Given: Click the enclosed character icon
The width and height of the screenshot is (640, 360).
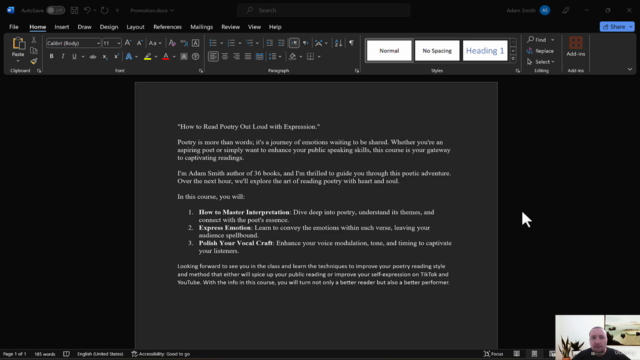Looking at the screenshot, I should [x=196, y=56].
